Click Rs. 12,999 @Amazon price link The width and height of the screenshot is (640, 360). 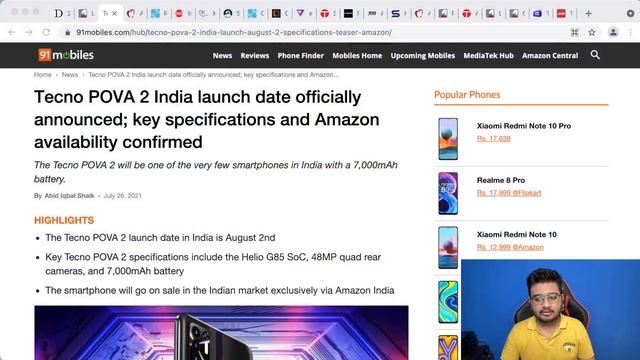pyautogui.click(x=511, y=247)
